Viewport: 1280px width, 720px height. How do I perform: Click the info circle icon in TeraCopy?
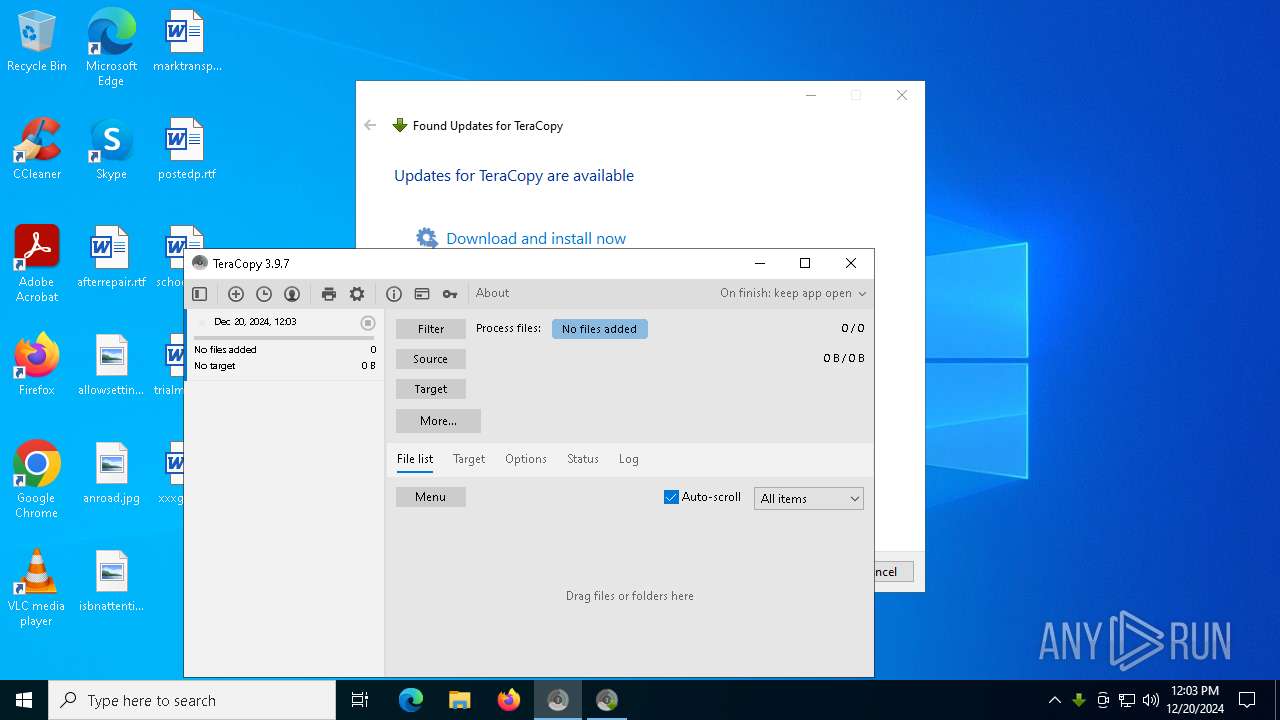394,294
